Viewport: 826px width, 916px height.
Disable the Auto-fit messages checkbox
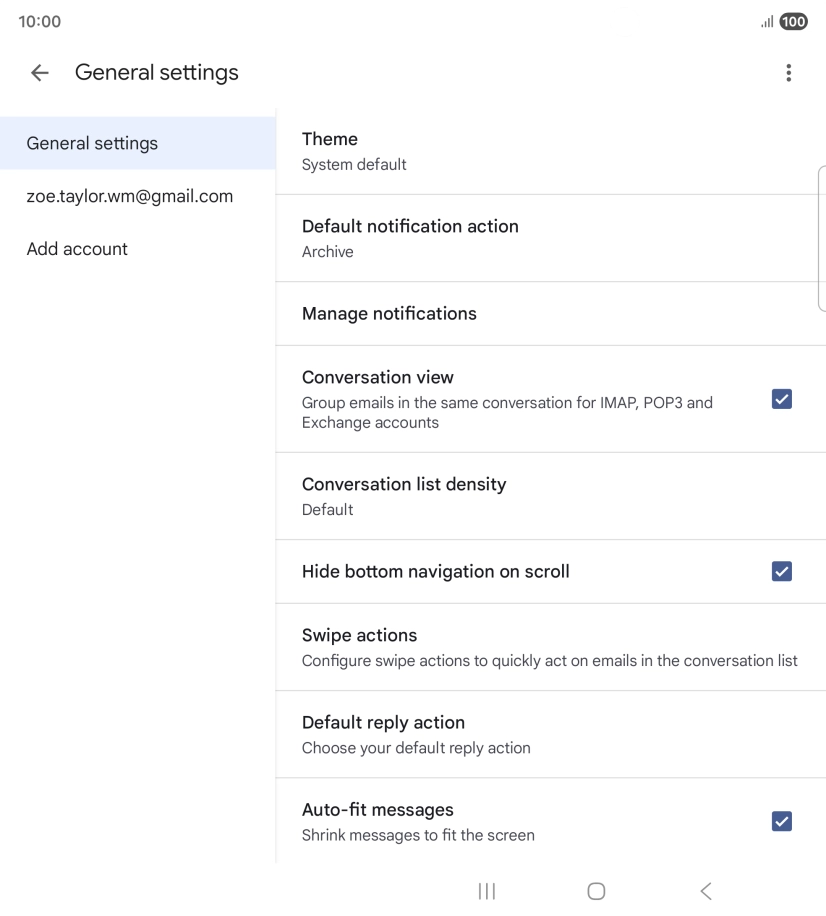pyautogui.click(x=781, y=821)
